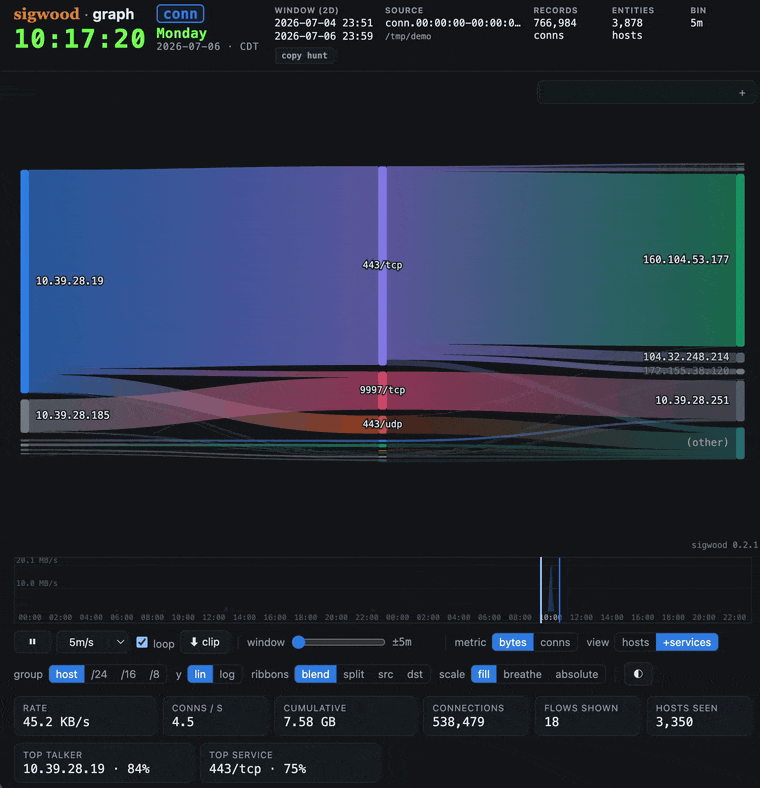Click the 10:17:20 clock display
Screen dimensions: 760x788
(x=80, y=39)
